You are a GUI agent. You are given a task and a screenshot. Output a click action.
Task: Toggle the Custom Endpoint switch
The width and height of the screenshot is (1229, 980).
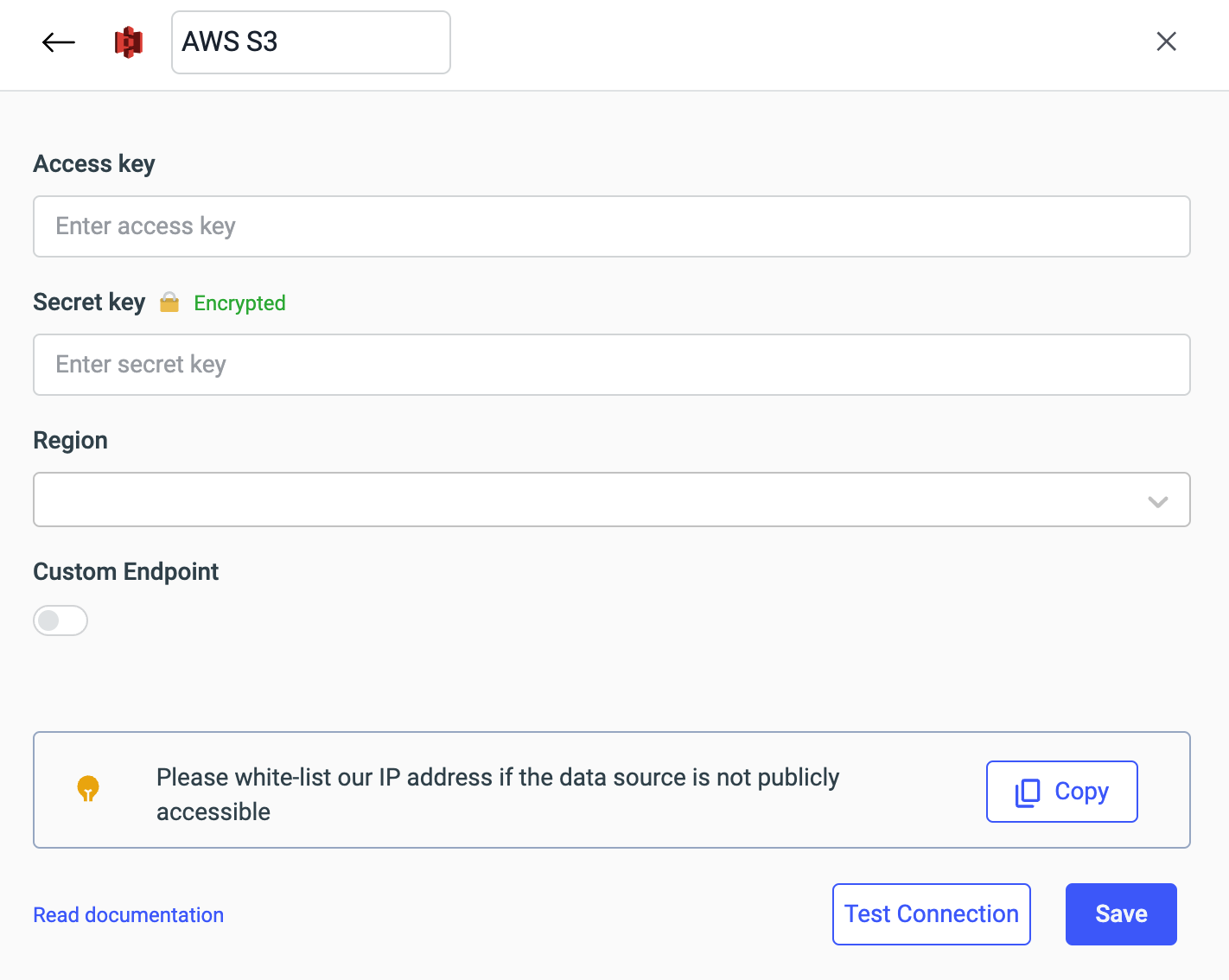[60, 620]
